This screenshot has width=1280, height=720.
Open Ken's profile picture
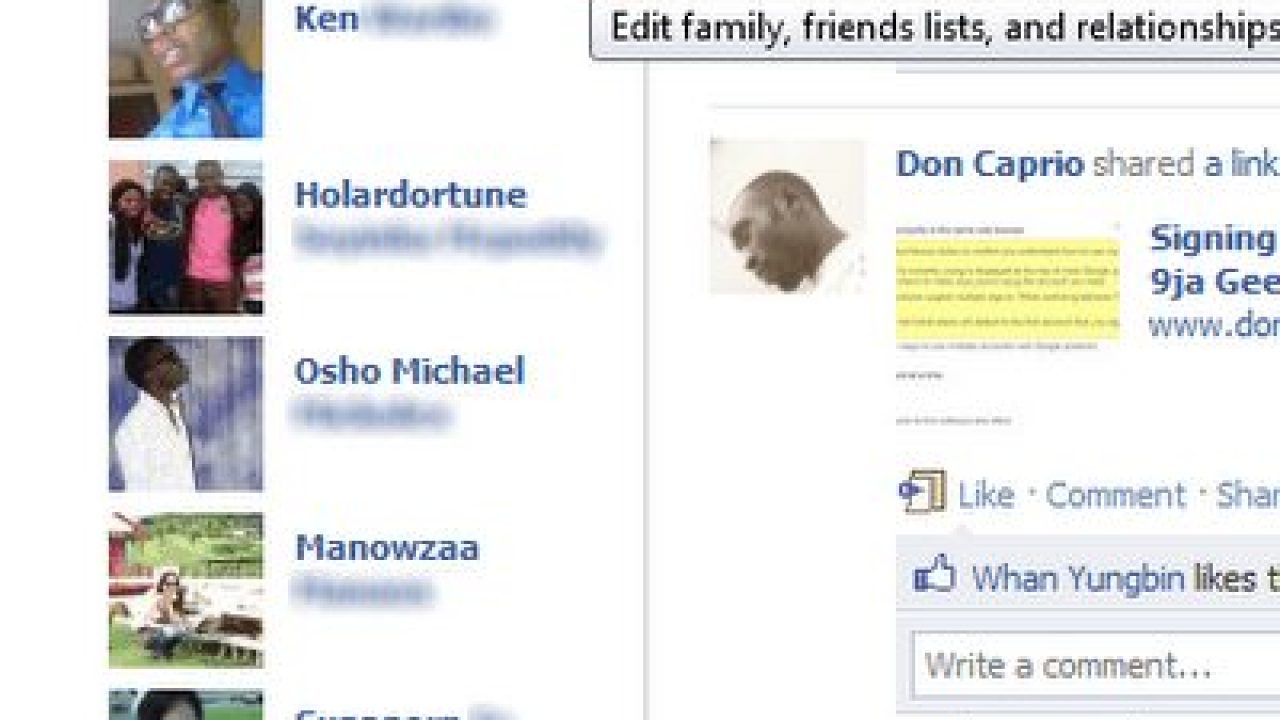[x=186, y=68]
